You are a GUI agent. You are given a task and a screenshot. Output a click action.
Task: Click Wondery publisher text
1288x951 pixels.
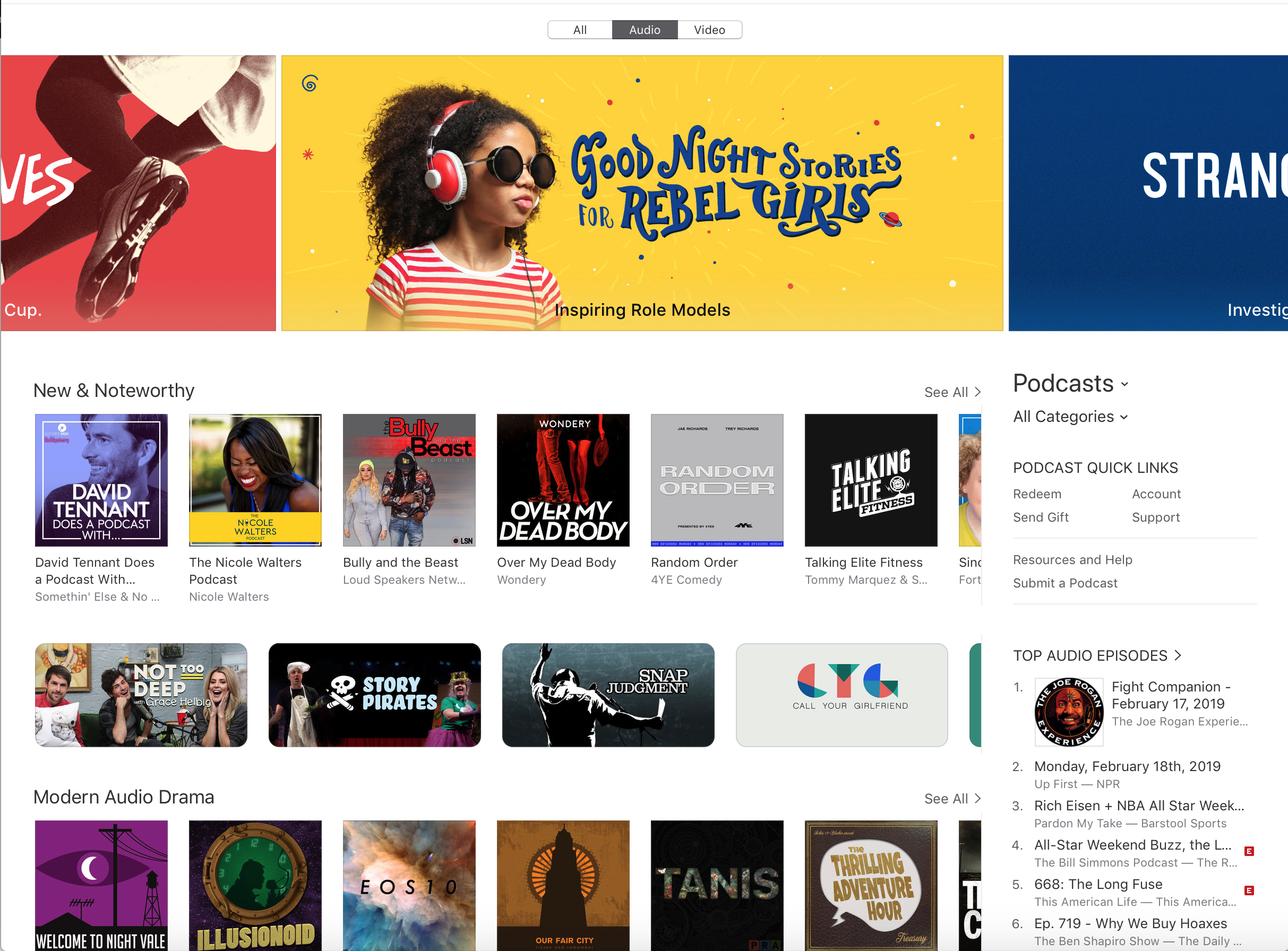[521, 580]
